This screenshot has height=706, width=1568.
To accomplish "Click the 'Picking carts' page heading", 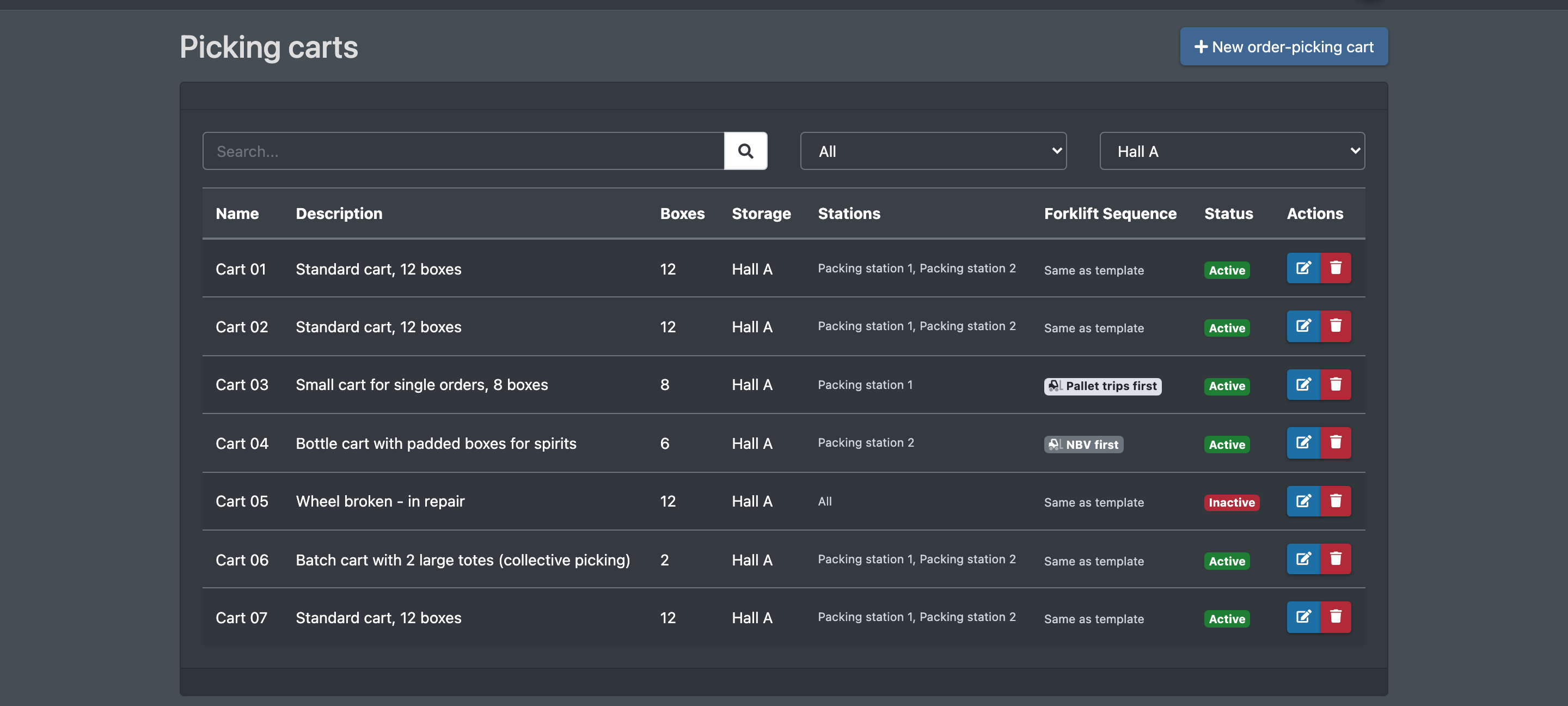I will [x=268, y=46].
